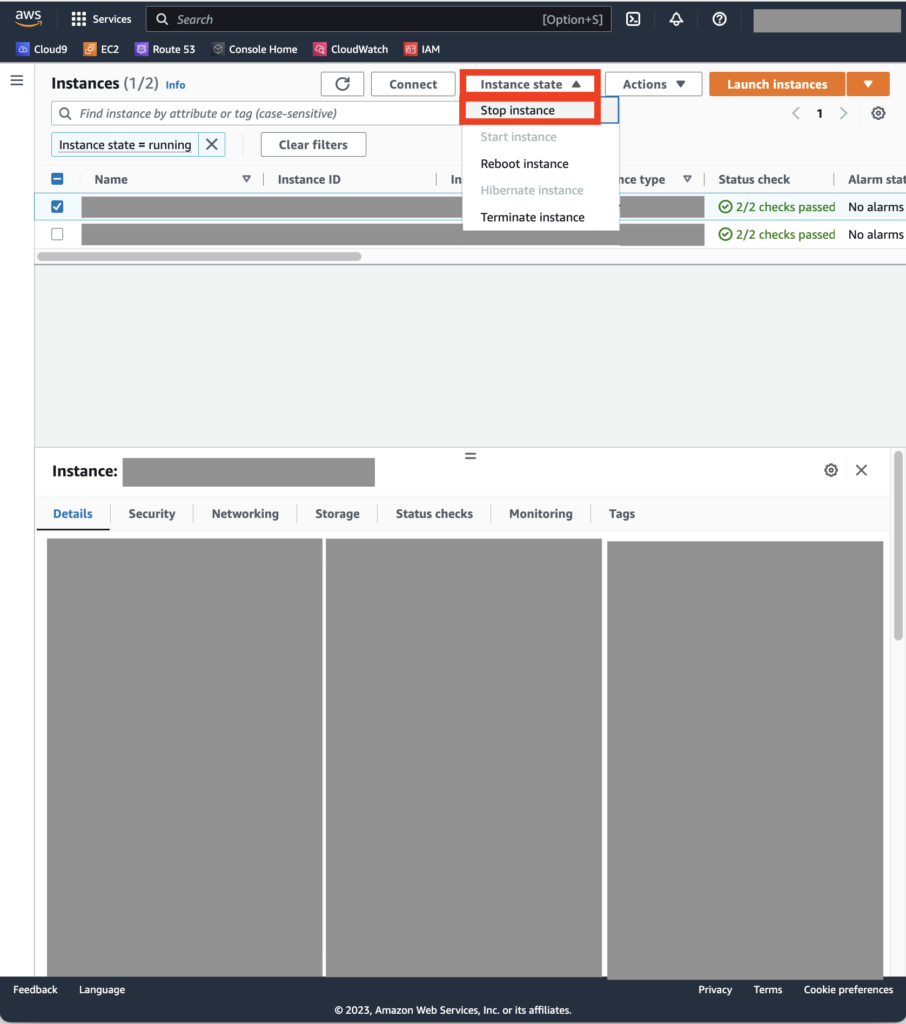Open the Console Home shortcut
906x1024 pixels.
255,49
